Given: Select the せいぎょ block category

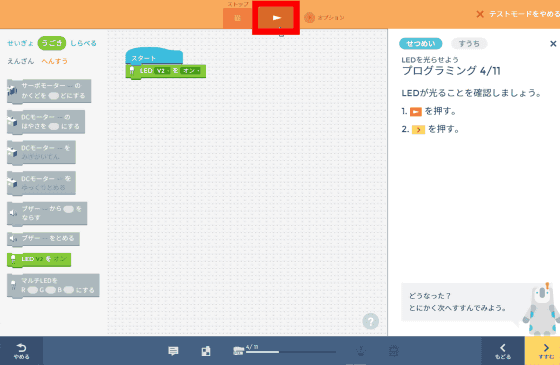Looking at the screenshot, I should click(20, 43).
